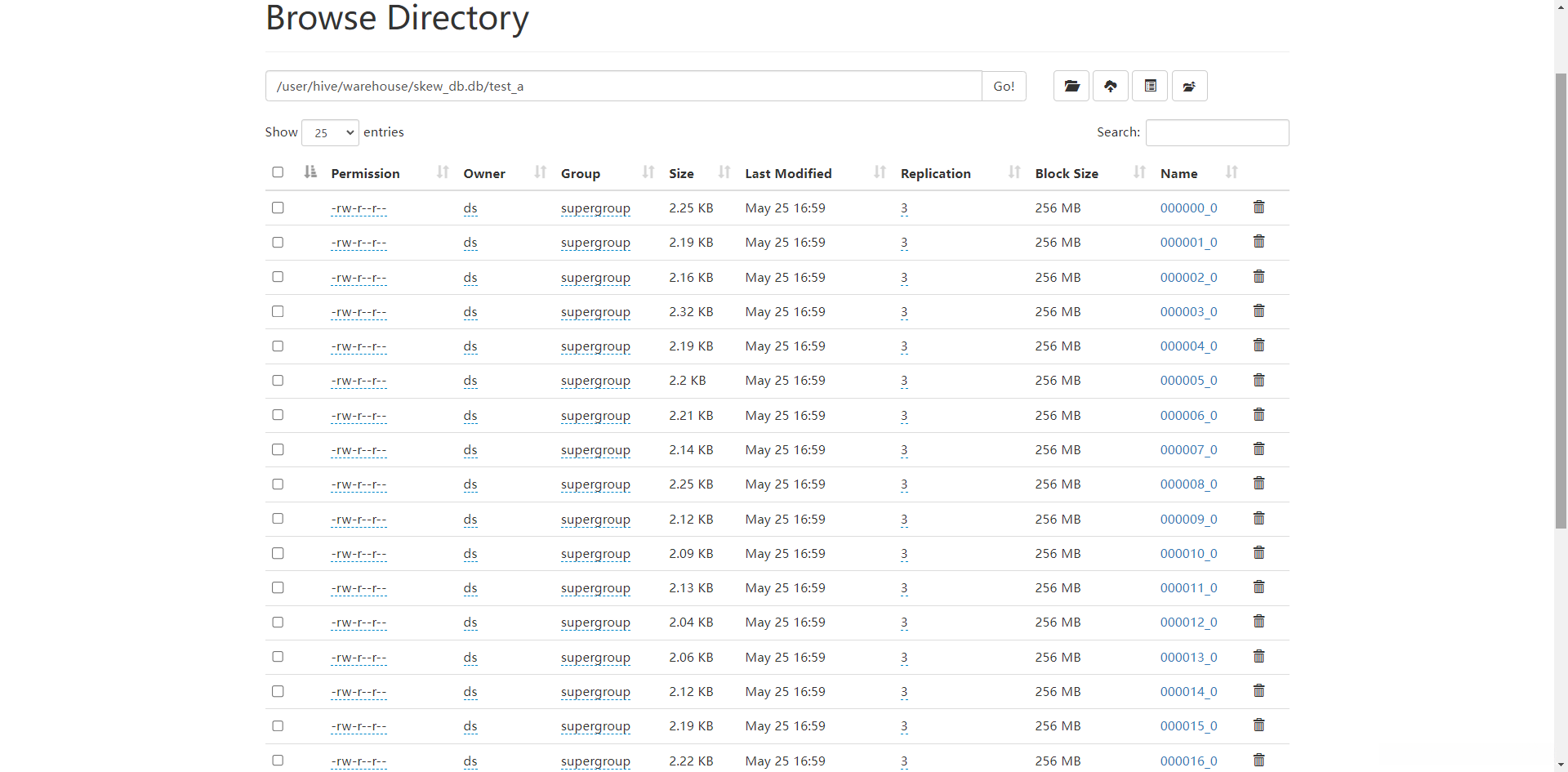Open the file link 000007_0
This screenshot has width=1568, height=772.
coord(1188,450)
